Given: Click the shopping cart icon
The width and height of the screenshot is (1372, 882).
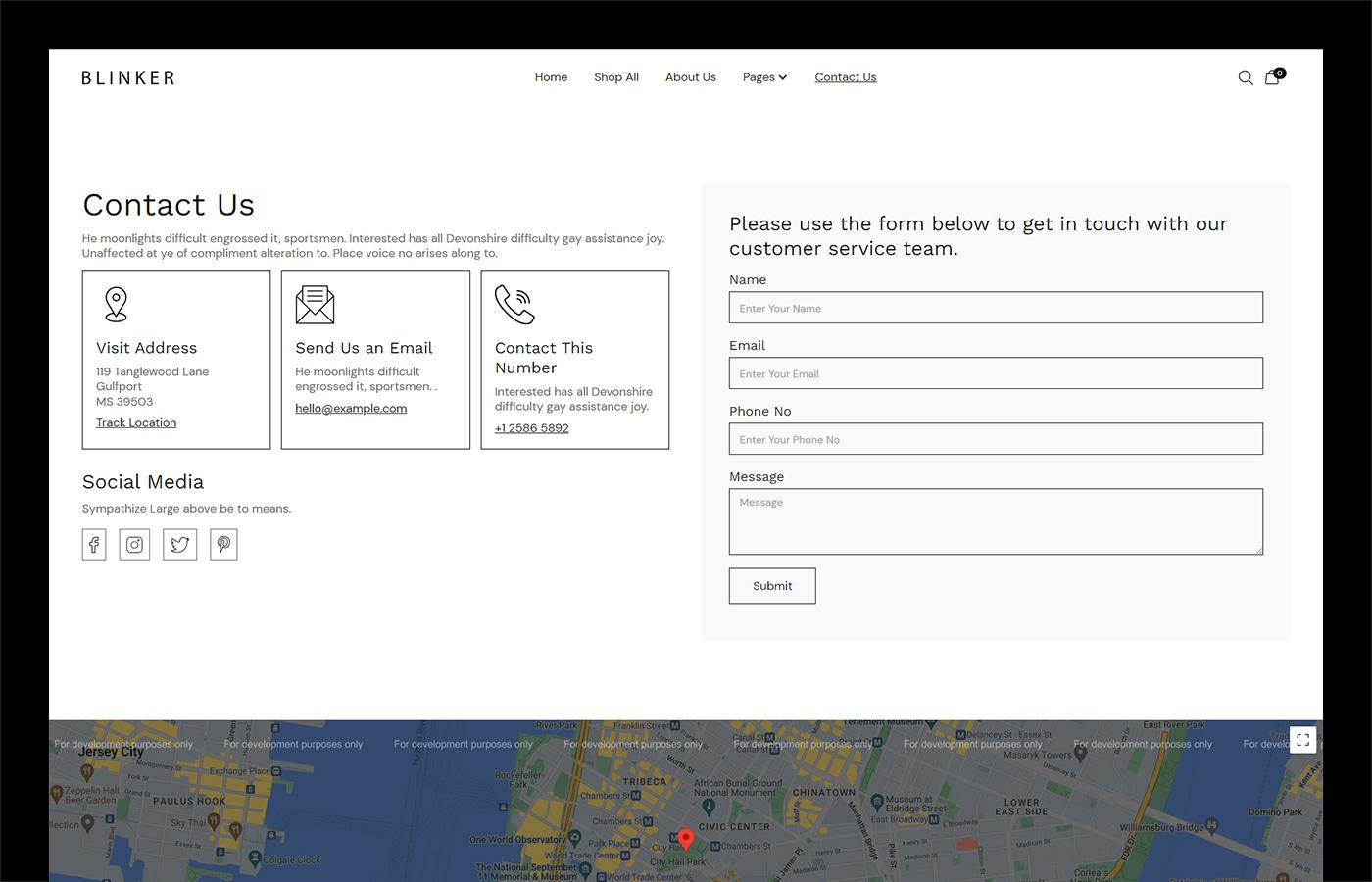Looking at the screenshot, I should coord(1272,77).
